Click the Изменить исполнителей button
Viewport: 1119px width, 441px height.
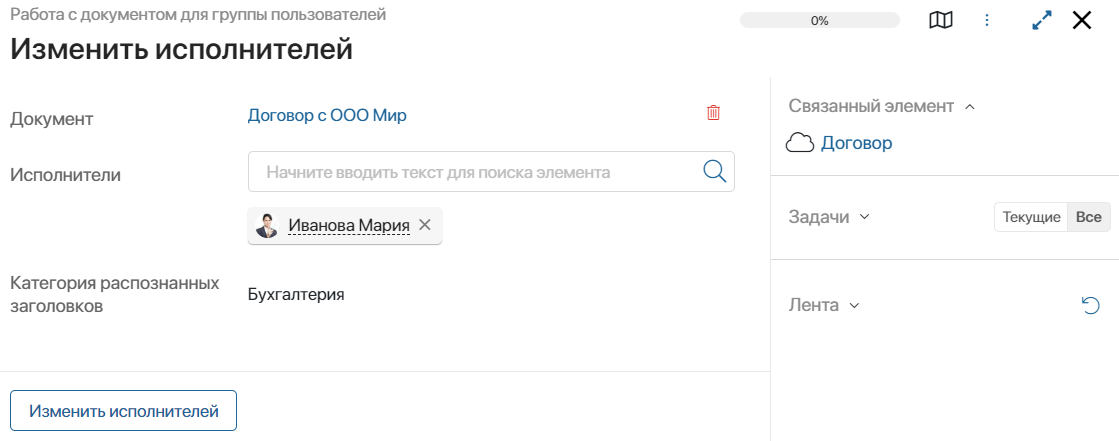point(123,411)
